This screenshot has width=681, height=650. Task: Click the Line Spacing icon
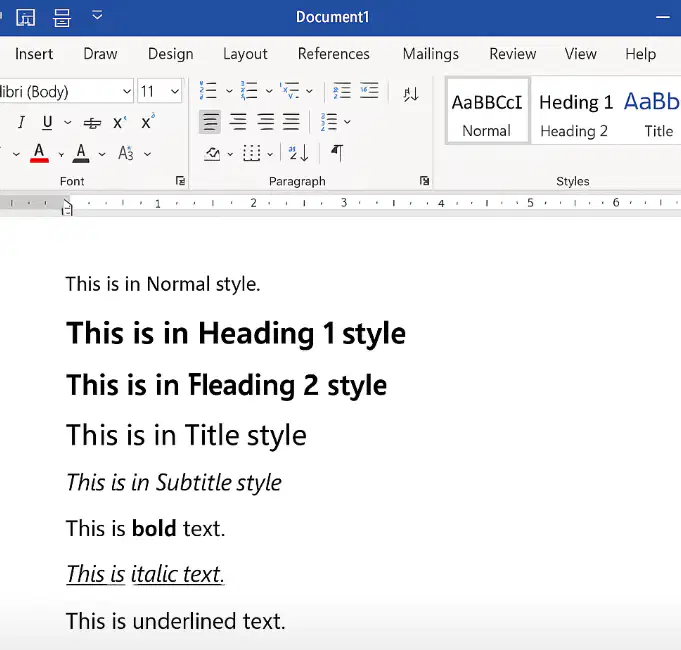pos(329,122)
